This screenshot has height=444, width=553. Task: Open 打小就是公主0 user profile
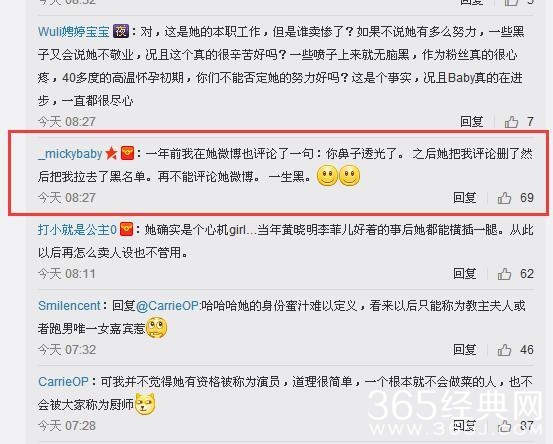point(77,230)
